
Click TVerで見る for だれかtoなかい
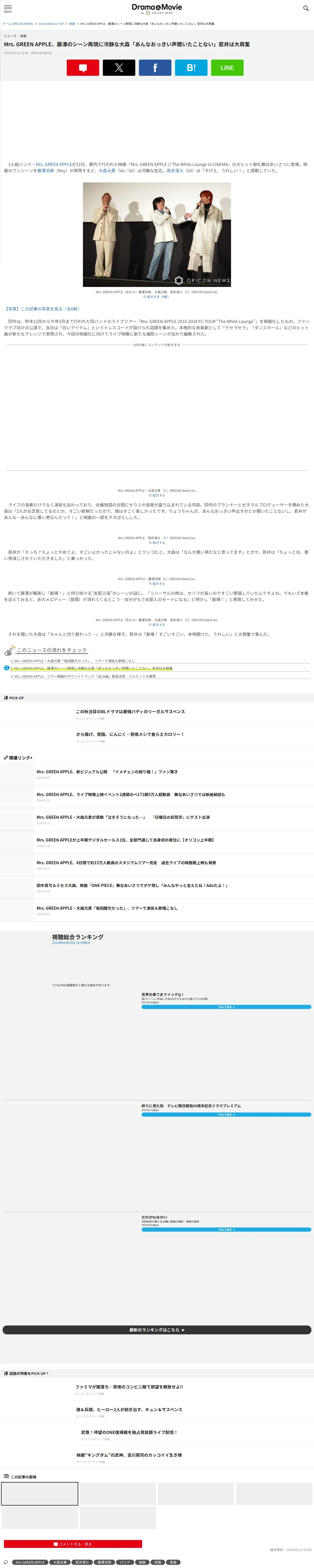226,1230
